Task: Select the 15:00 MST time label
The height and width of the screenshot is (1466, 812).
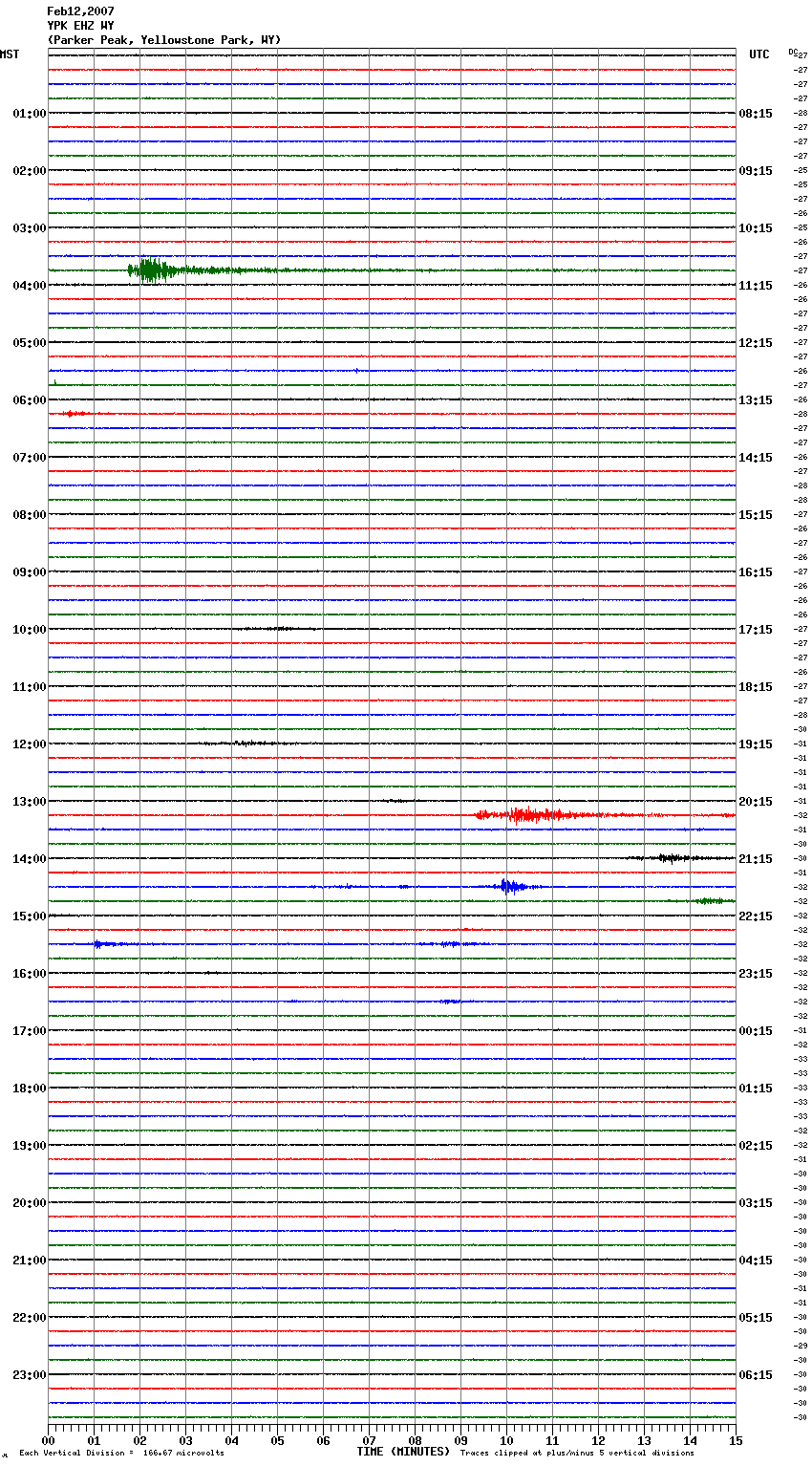Action: (29, 916)
